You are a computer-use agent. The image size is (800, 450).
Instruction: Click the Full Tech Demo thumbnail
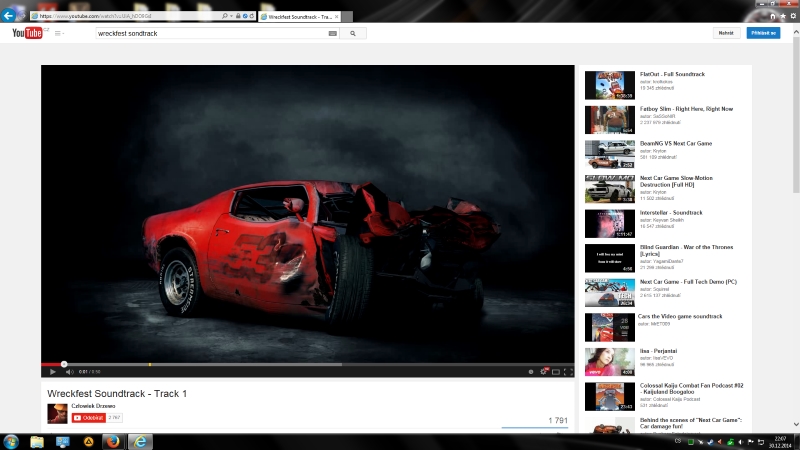(x=610, y=293)
